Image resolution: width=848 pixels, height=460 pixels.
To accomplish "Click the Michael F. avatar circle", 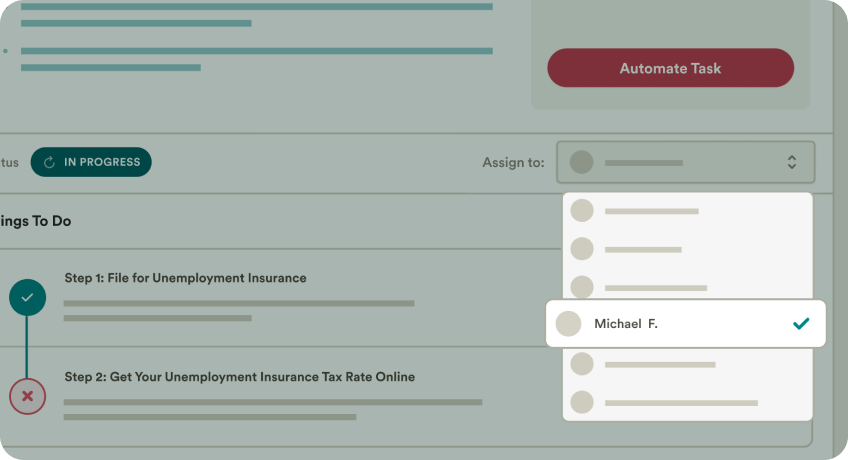I will point(568,324).
